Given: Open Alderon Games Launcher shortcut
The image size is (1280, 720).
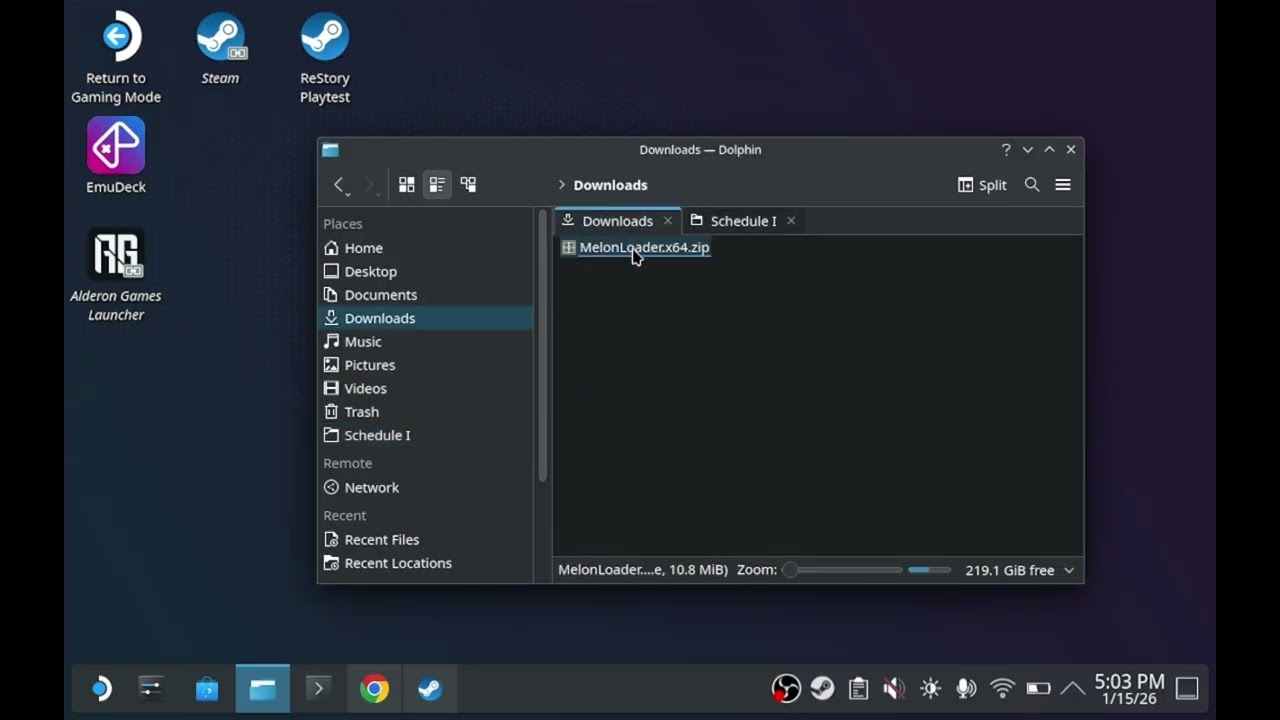Looking at the screenshot, I should [x=116, y=275].
